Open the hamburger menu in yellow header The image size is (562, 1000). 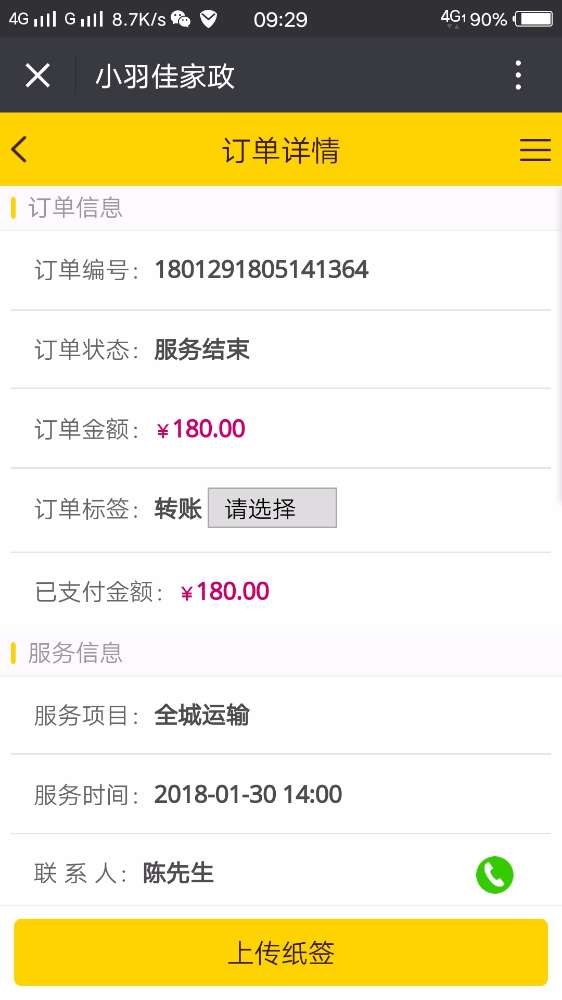[535, 150]
